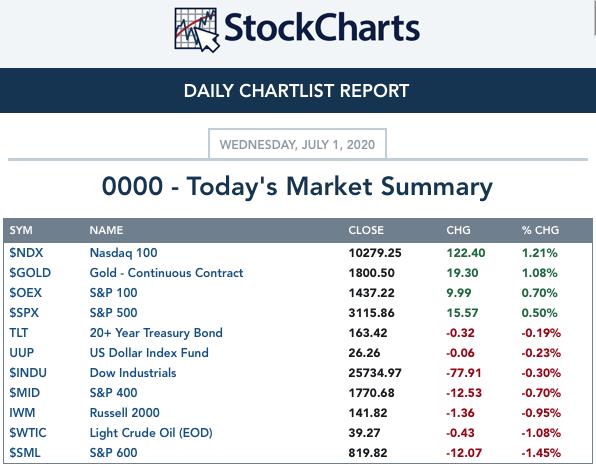The height and width of the screenshot is (467, 596).
Task: Select the TLT ticker symbol
Action: tap(19, 333)
